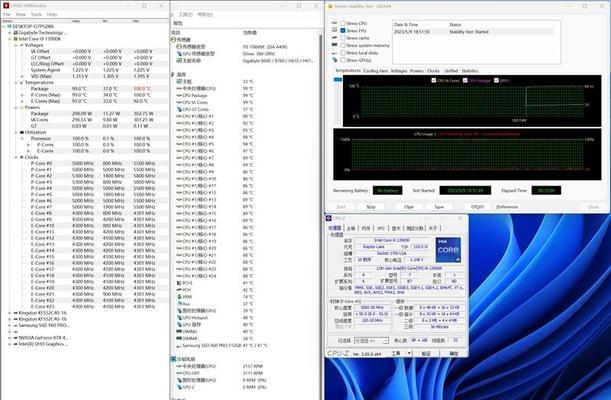Toggle the CPU IA Cores graph checkbox

(434, 81)
